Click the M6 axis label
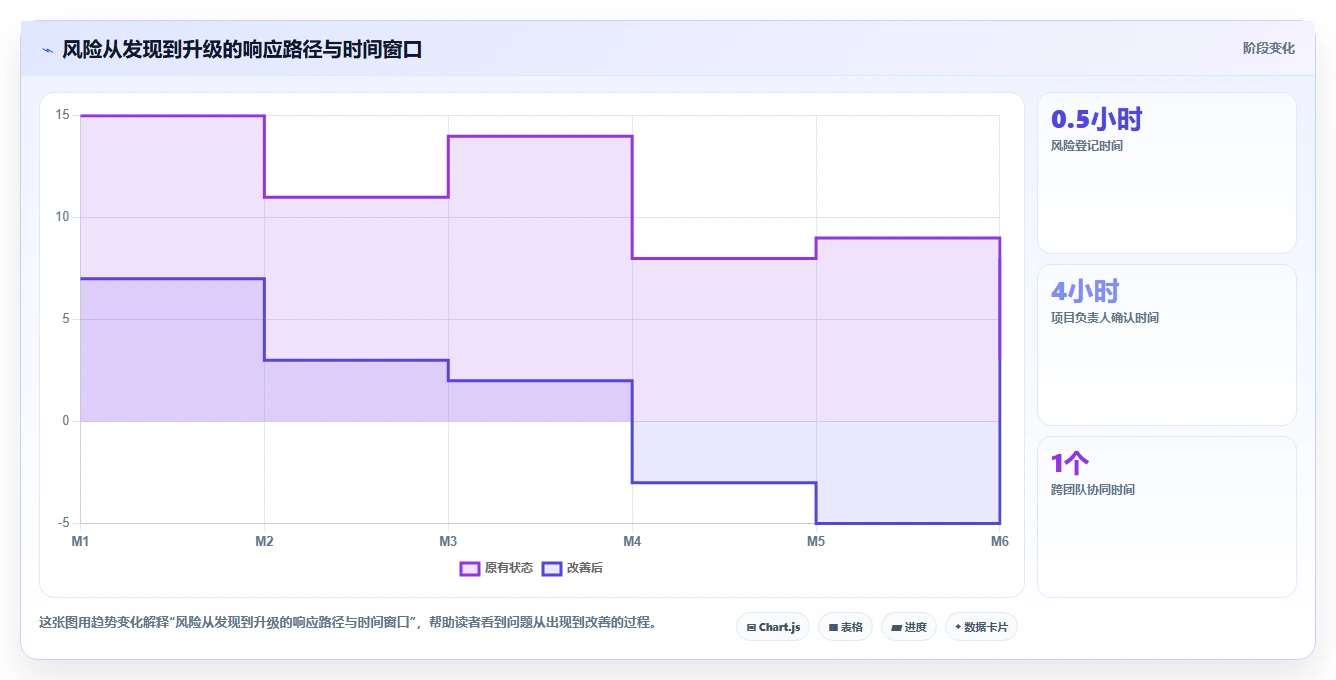 point(1000,541)
